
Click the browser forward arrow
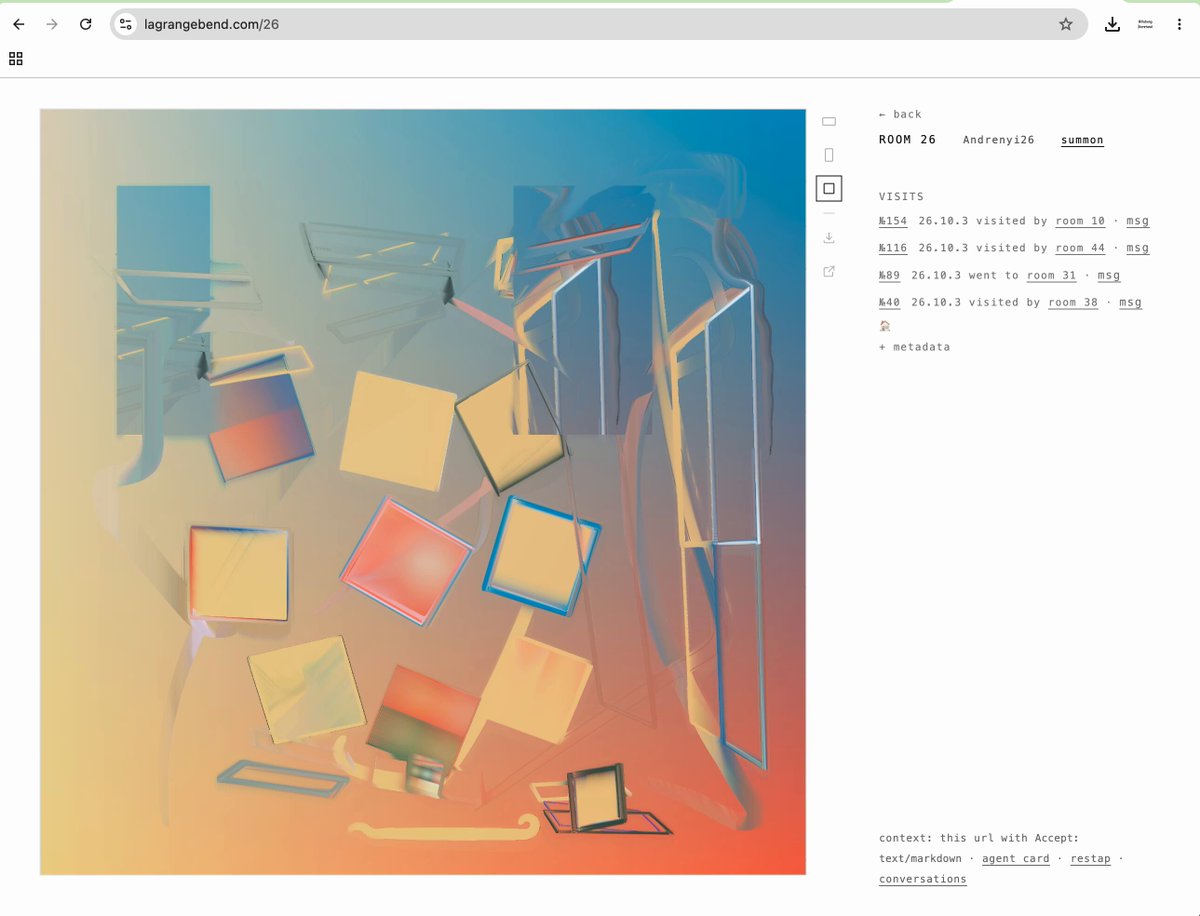point(52,24)
